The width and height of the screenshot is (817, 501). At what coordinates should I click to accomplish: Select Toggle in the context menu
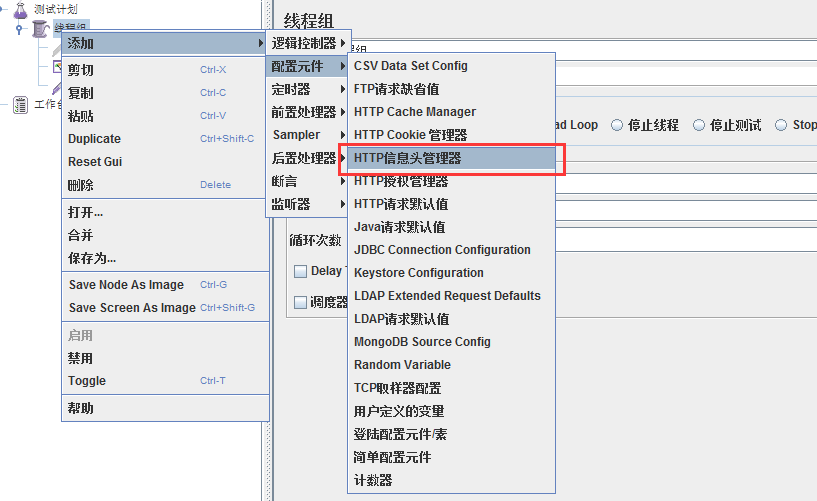coord(165,381)
